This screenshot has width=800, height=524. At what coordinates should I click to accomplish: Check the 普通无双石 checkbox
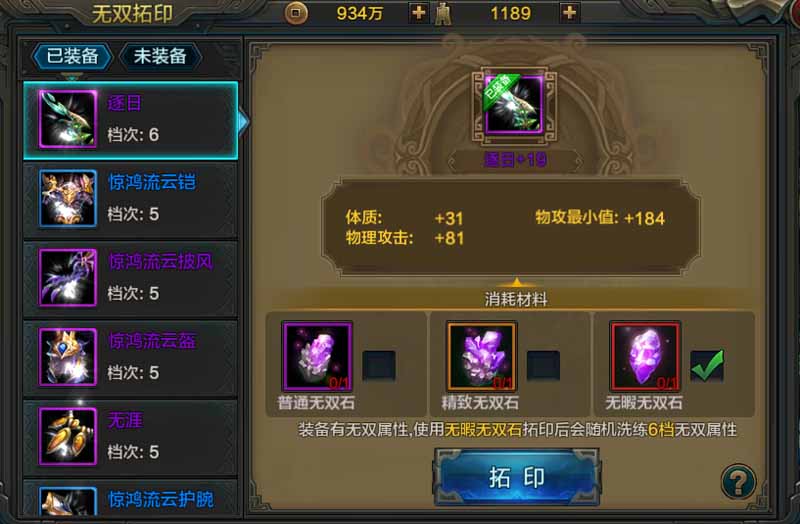click(x=379, y=365)
